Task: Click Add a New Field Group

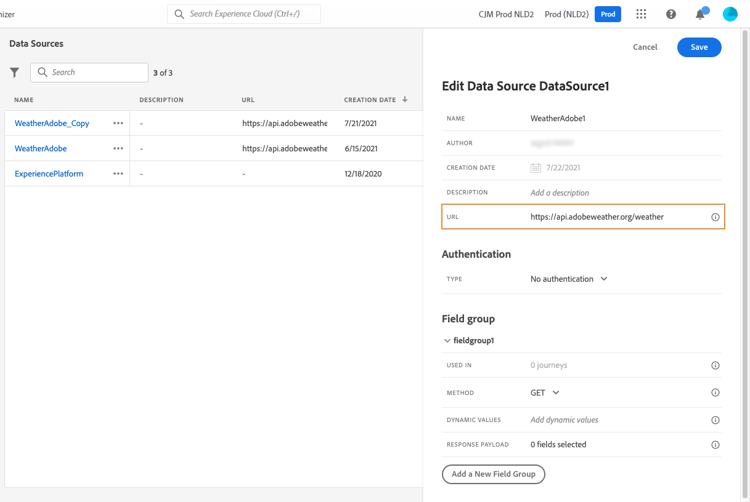Action: click(x=493, y=474)
